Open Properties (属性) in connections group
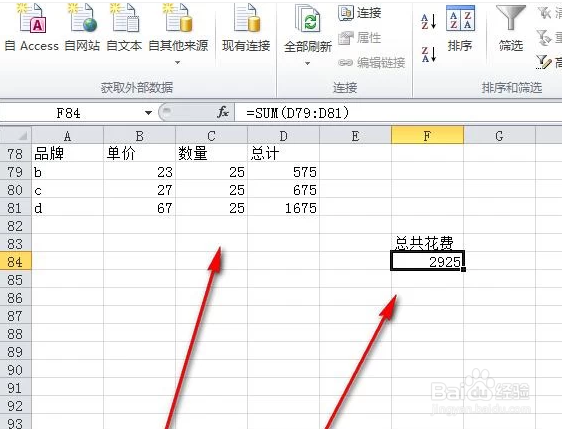Screen dimensions: 562x429 point(360,38)
